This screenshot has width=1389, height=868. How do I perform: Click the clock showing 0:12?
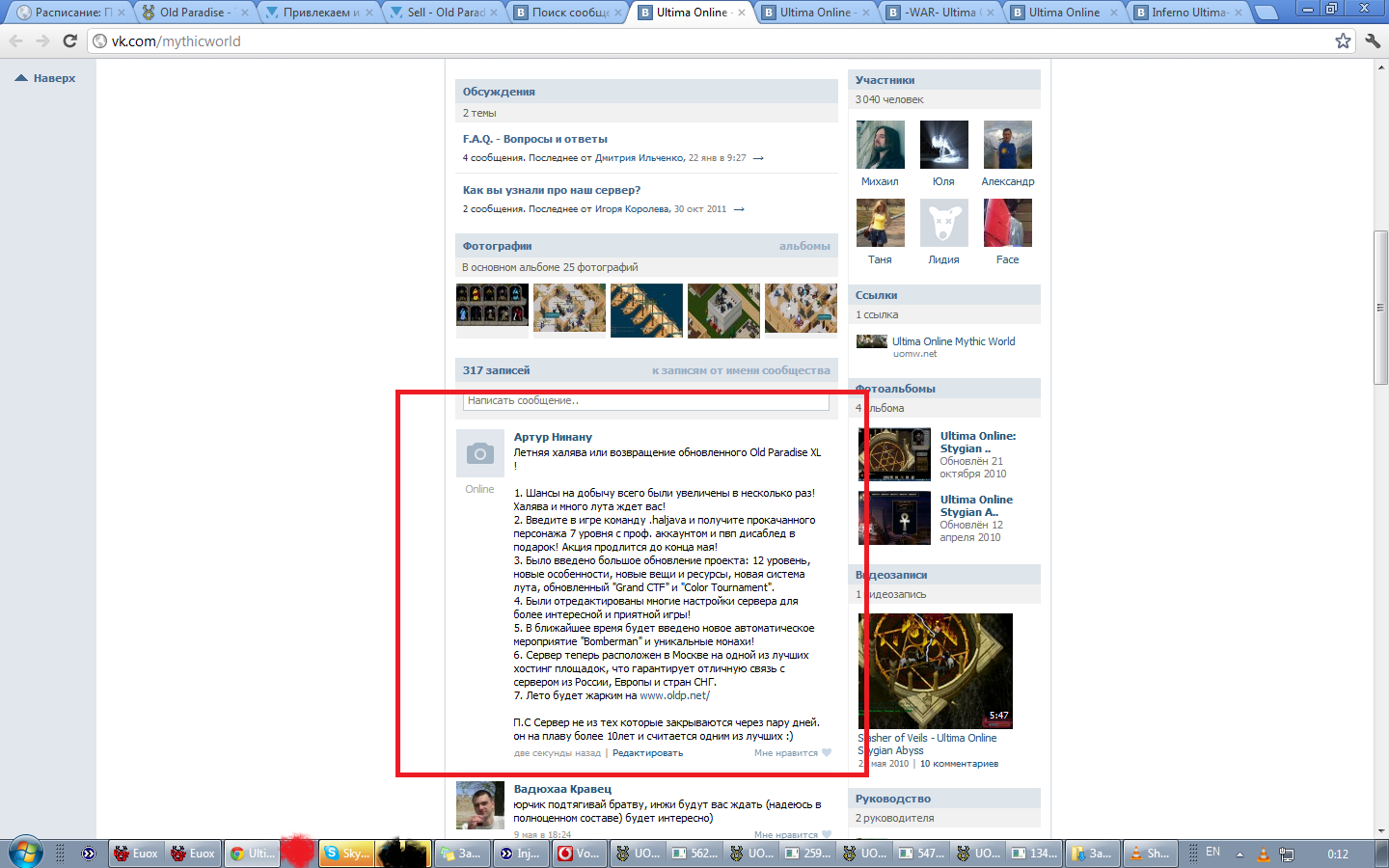(x=1338, y=854)
